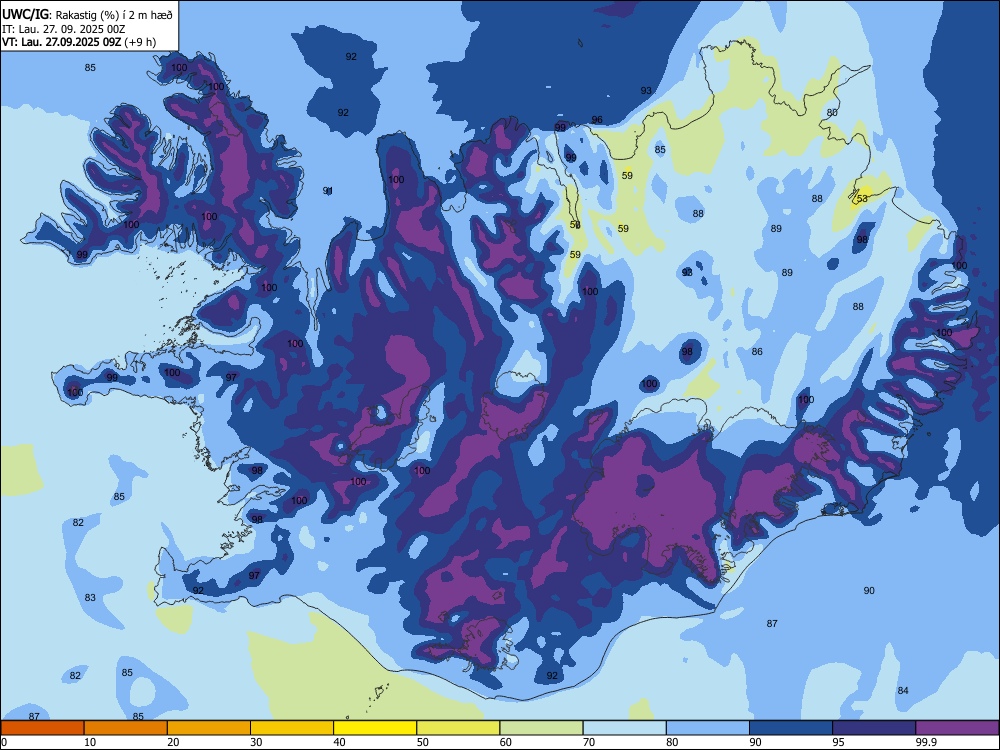Image resolution: width=1000 pixels, height=750 pixels.
Task: Click the legend tick label 20
Action: click(x=173, y=742)
